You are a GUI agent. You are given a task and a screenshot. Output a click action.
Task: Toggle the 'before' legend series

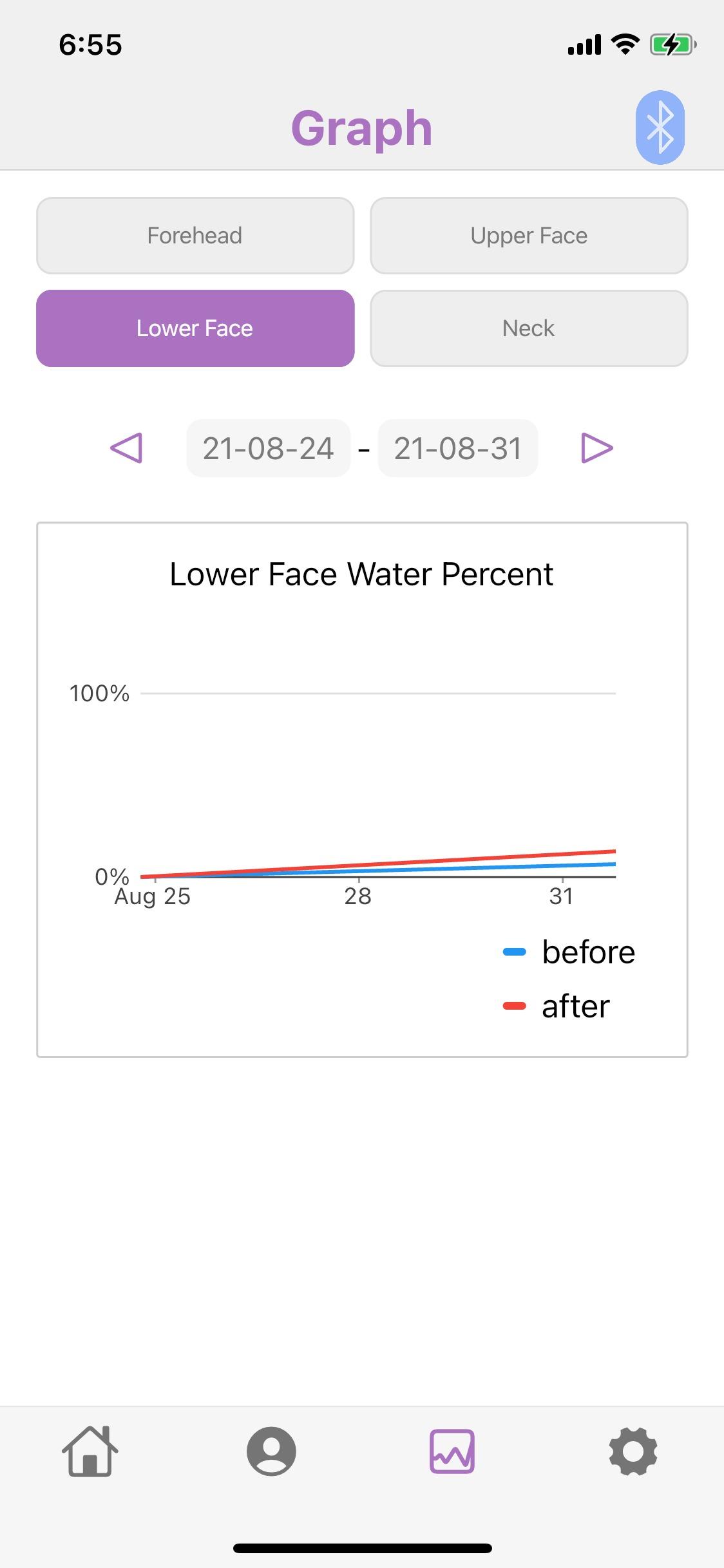(x=569, y=952)
